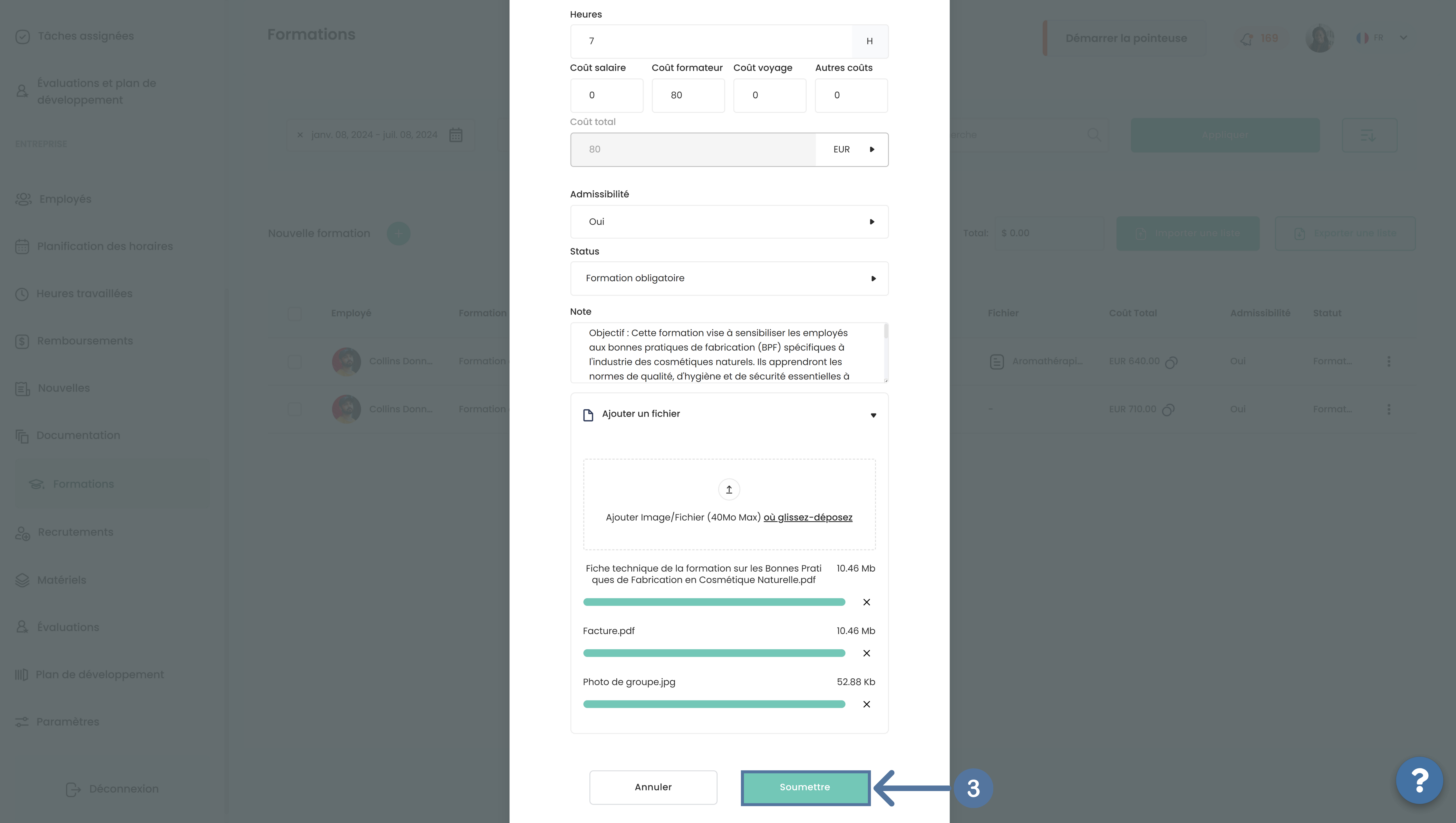Open the Aromathérapi... file icon
Viewport: 1456px width, 823px height.
[997, 361]
